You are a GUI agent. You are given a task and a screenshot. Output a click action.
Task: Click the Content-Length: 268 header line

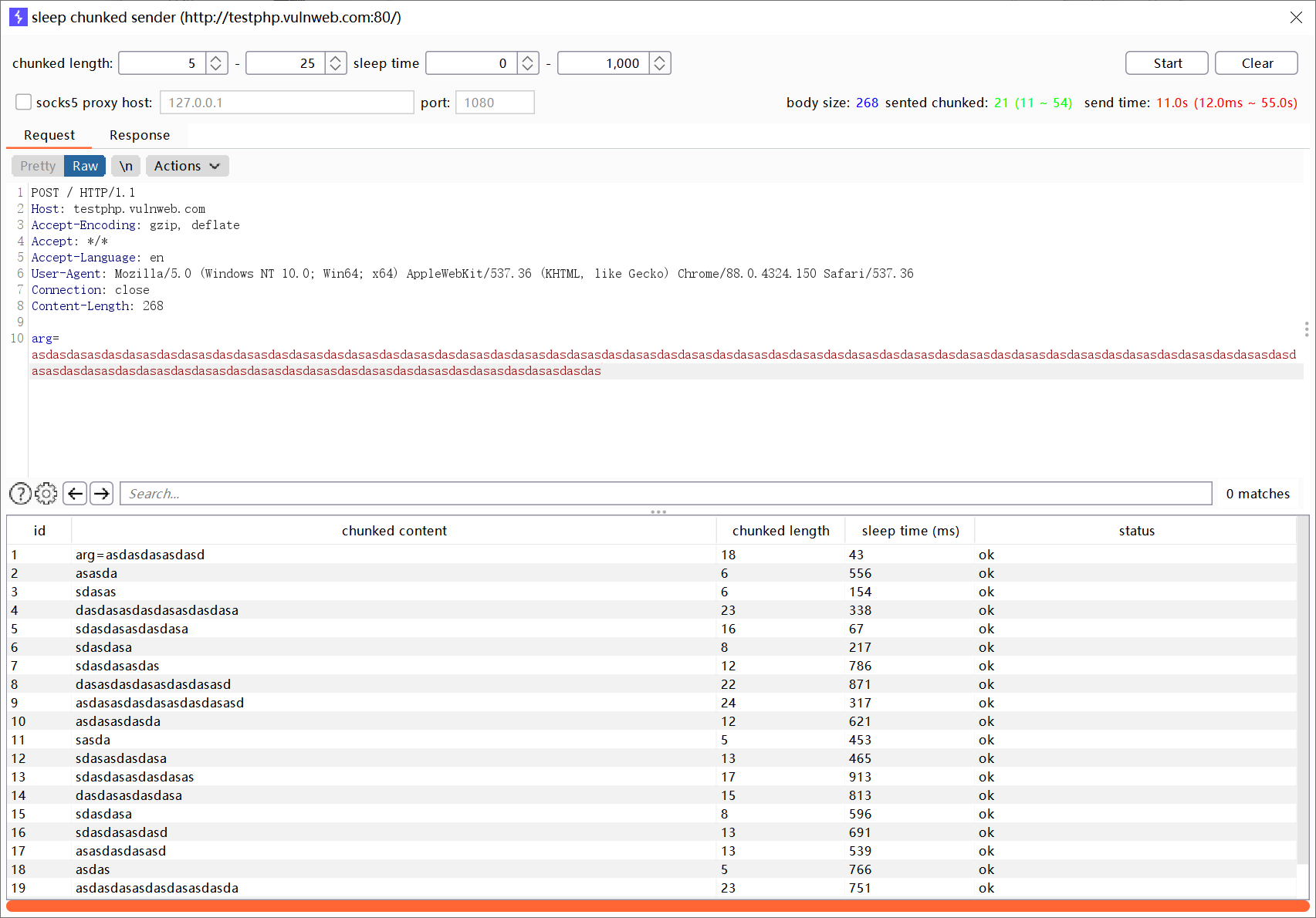coord(97,306)
